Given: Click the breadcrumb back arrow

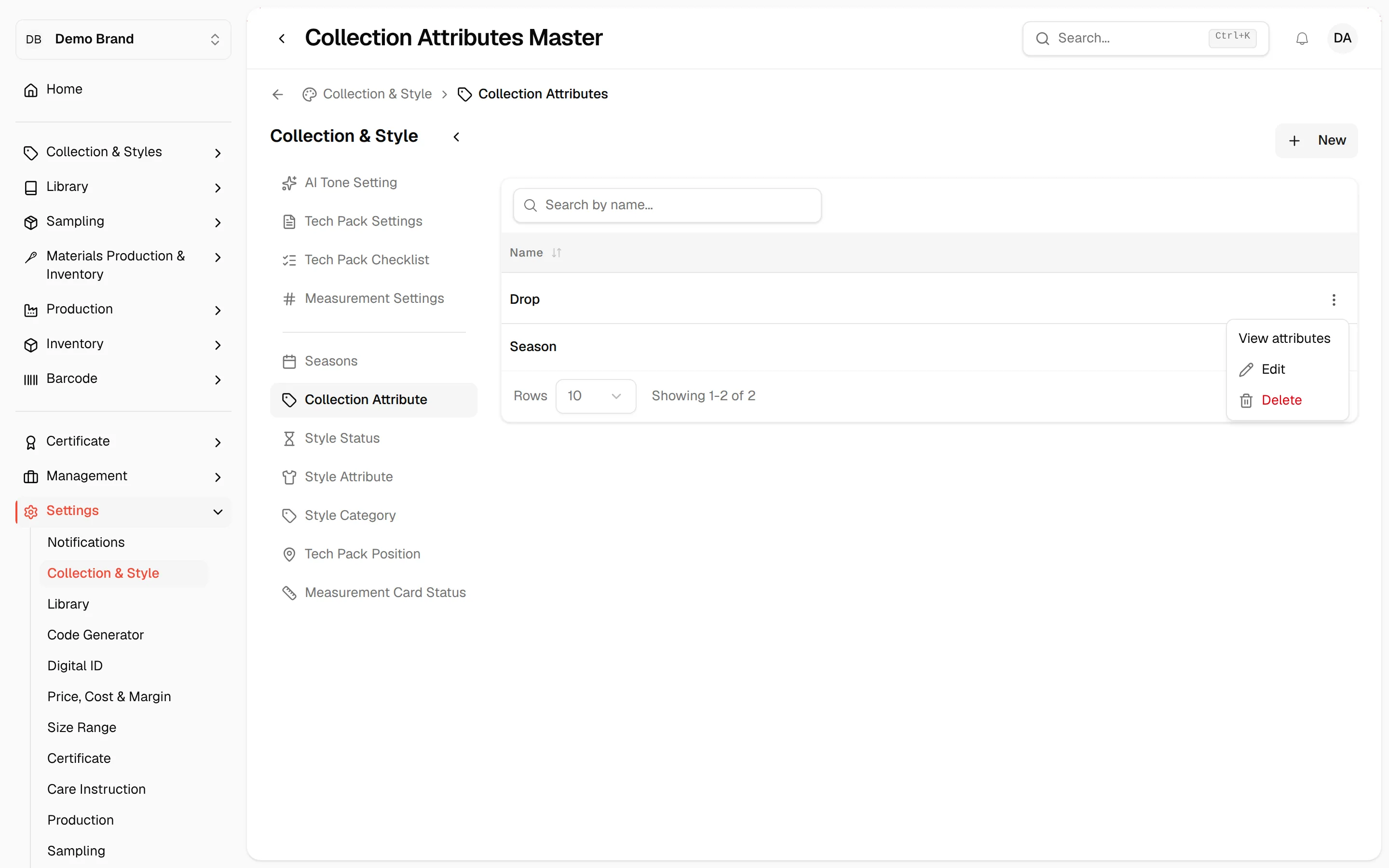Looking at the screenshot, I should pyautogui.click(x=278, y=94).
